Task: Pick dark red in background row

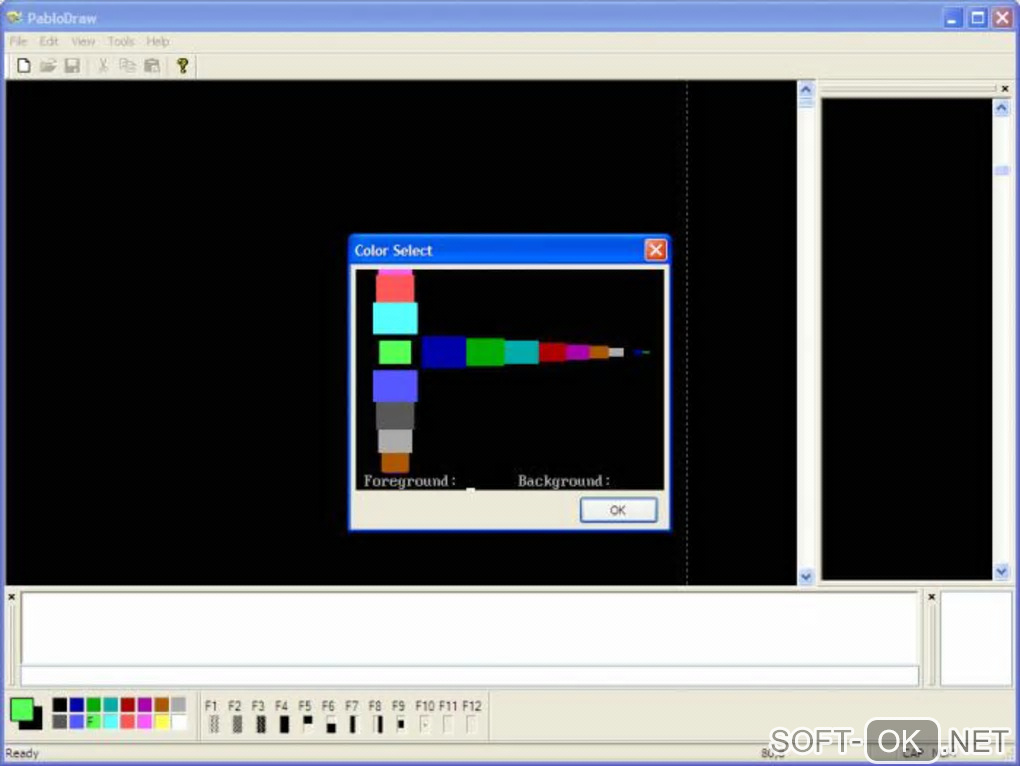Action: [552, 352]
